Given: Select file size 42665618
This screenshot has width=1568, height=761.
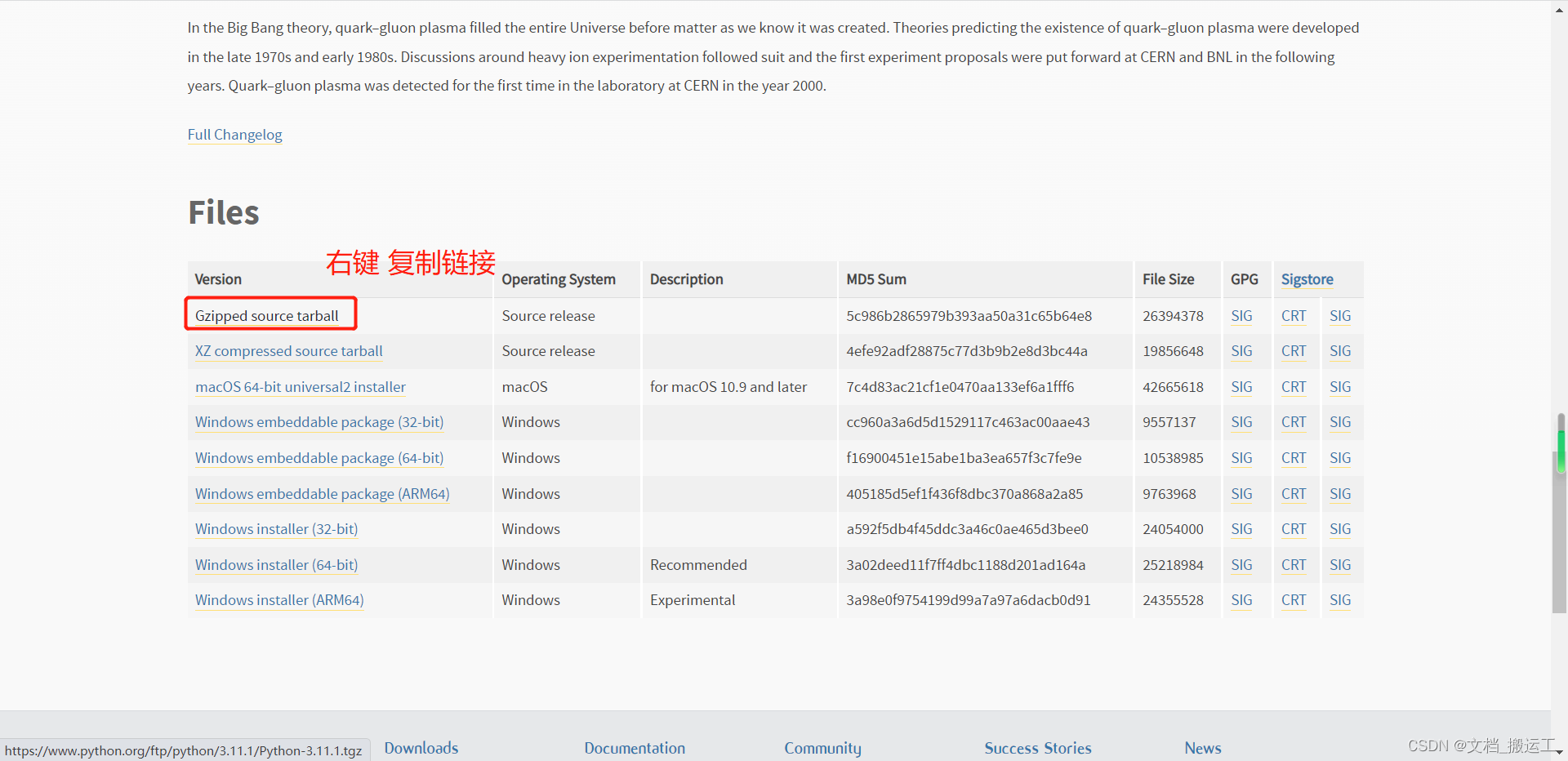Looking at the screenshot, I should tap(1173, 387).
